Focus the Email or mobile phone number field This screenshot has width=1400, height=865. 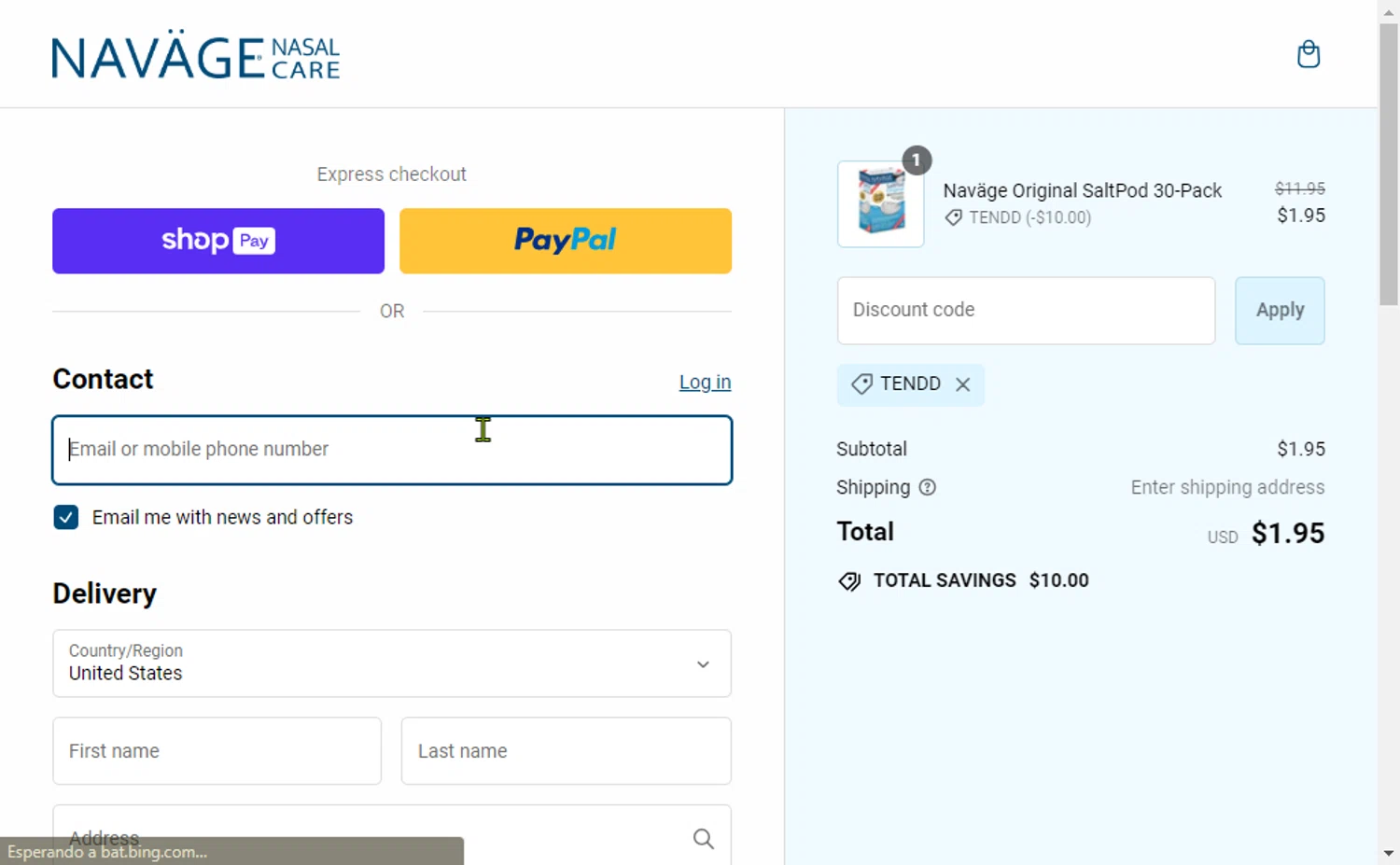pos(392,450)
